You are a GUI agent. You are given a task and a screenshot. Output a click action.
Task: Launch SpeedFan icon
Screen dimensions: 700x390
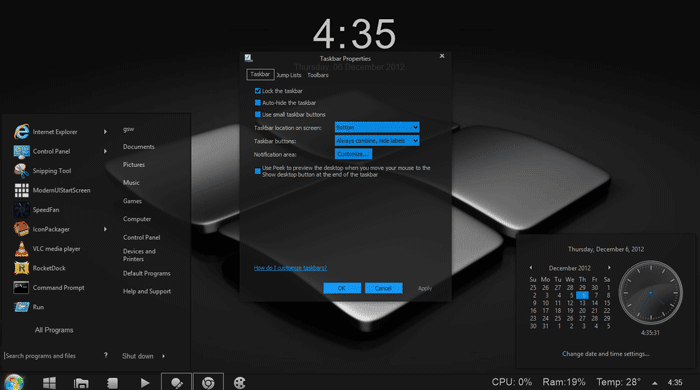[x=21, y=210]
